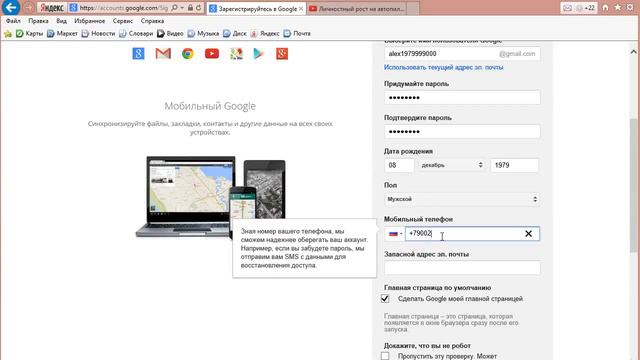The width and height of the screenshot is (640, 360).
Task: Open the Музыка bookmark
Action: tap(203, 33)
